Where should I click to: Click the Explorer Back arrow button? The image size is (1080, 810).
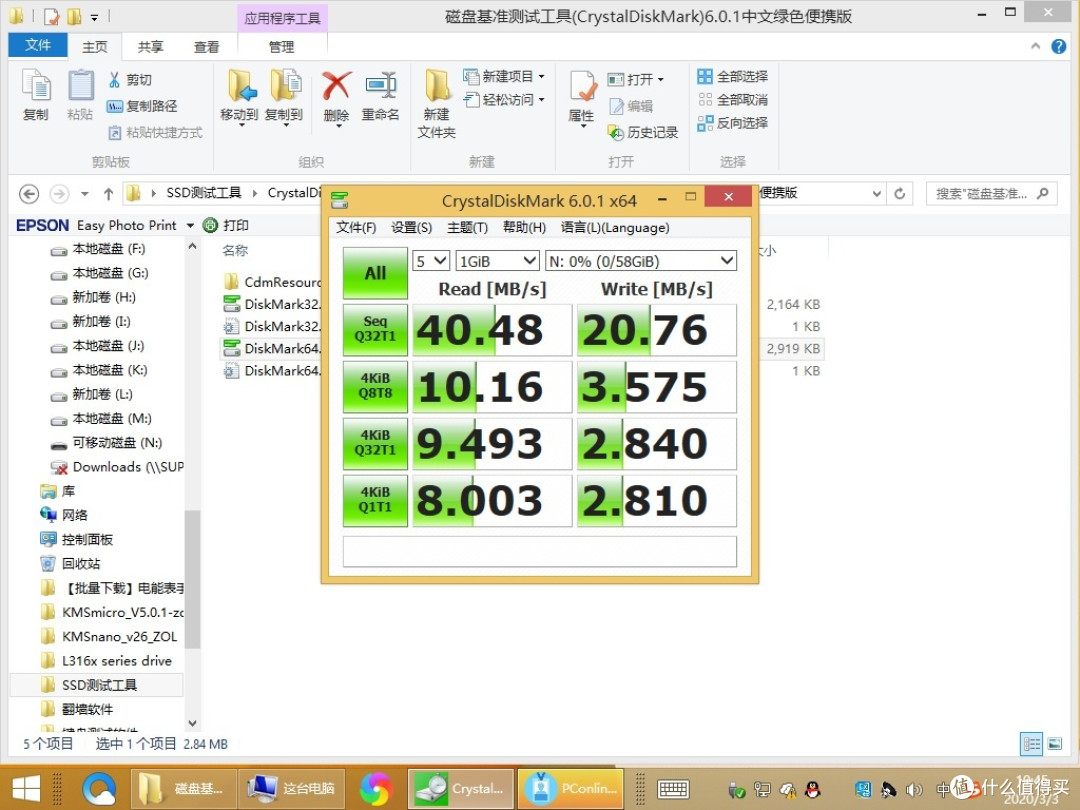(28, 194)
